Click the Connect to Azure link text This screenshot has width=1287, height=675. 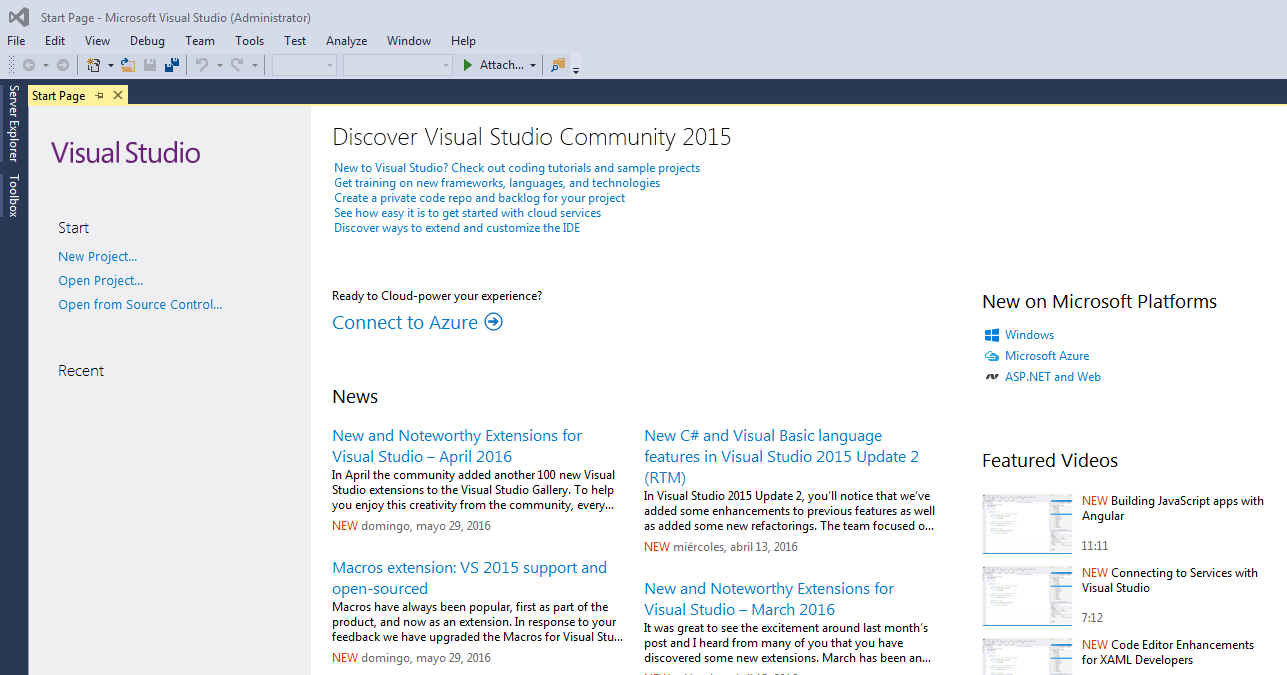pyautogui.click(x=405, y=322)
